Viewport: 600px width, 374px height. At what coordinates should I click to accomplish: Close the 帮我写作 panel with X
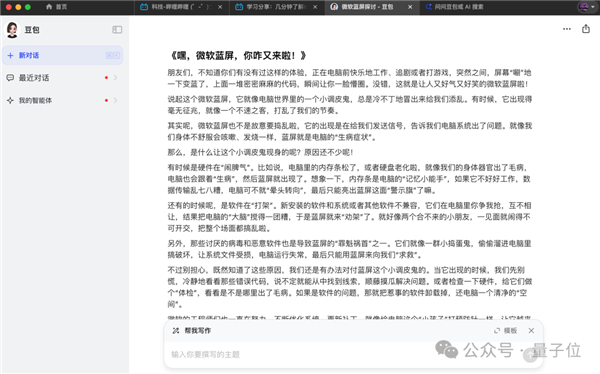click(531, 330)
